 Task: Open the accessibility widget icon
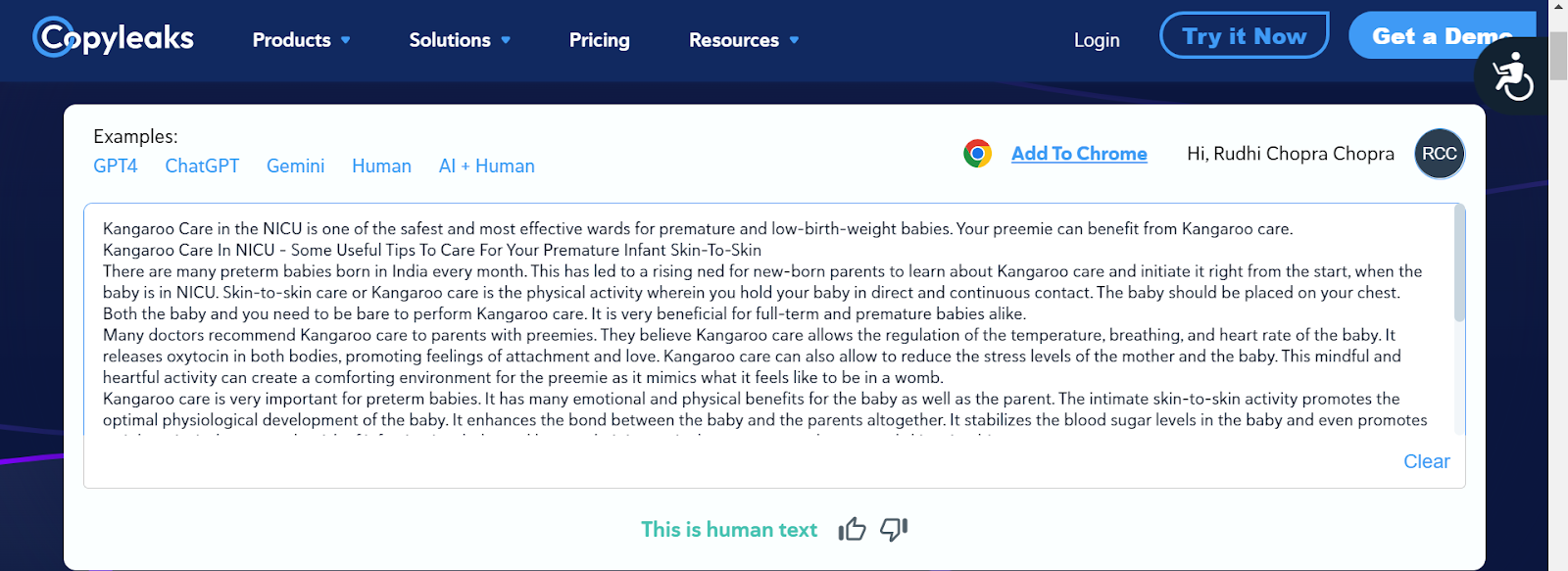pos(1513,76)
